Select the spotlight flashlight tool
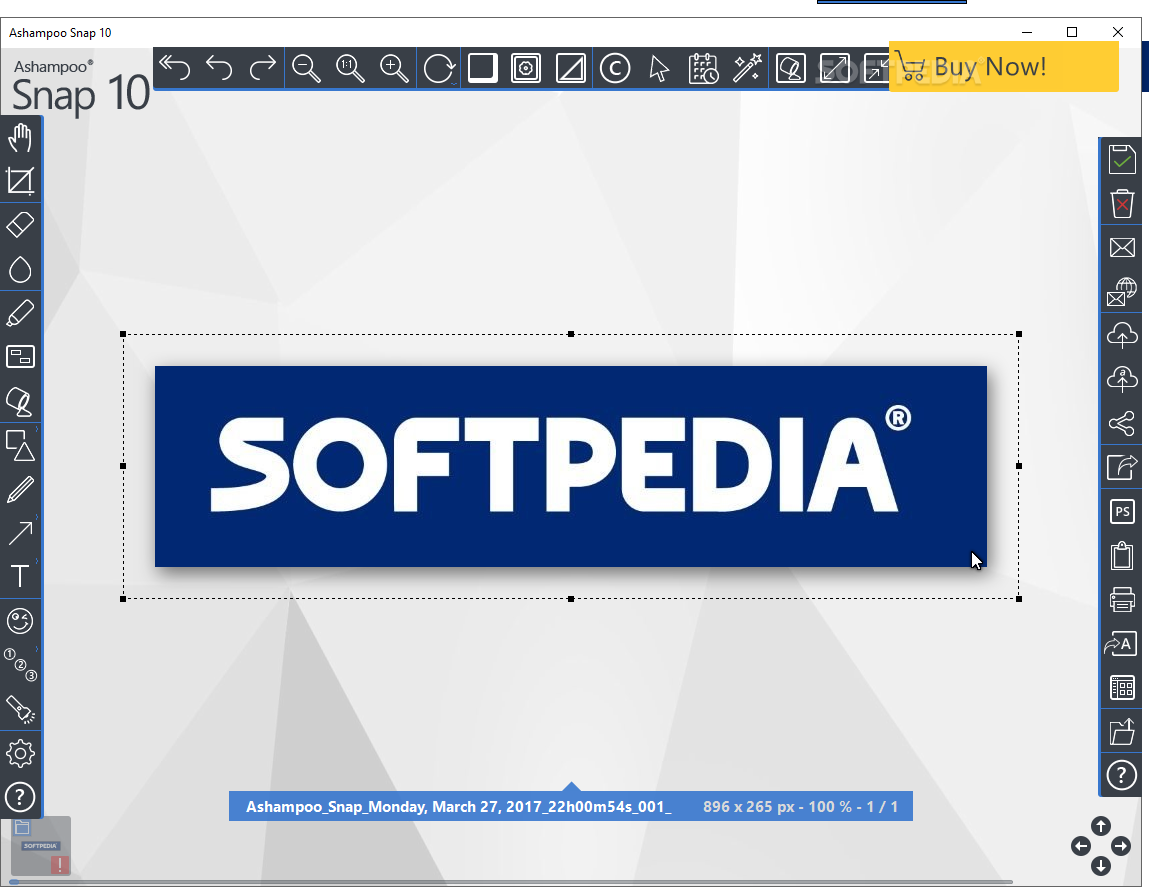The width and height of the screenshot is (1149, 887). 20,710
